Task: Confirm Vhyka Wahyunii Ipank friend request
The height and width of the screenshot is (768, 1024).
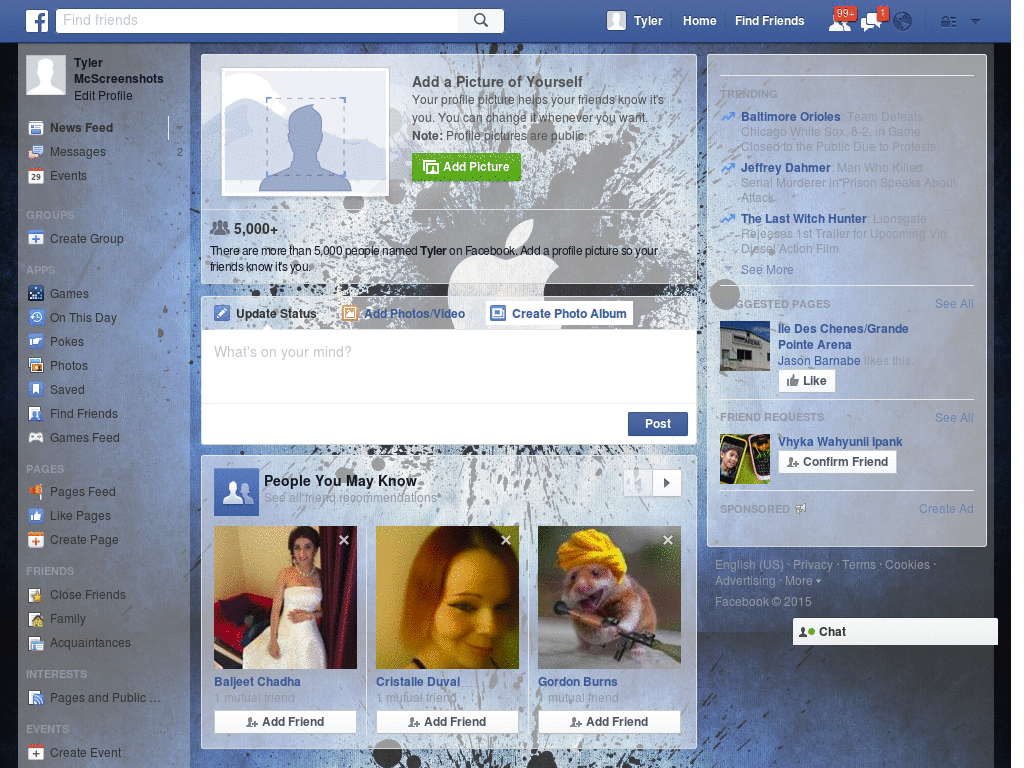Action: pyautogui.click(x=837, y=462)
